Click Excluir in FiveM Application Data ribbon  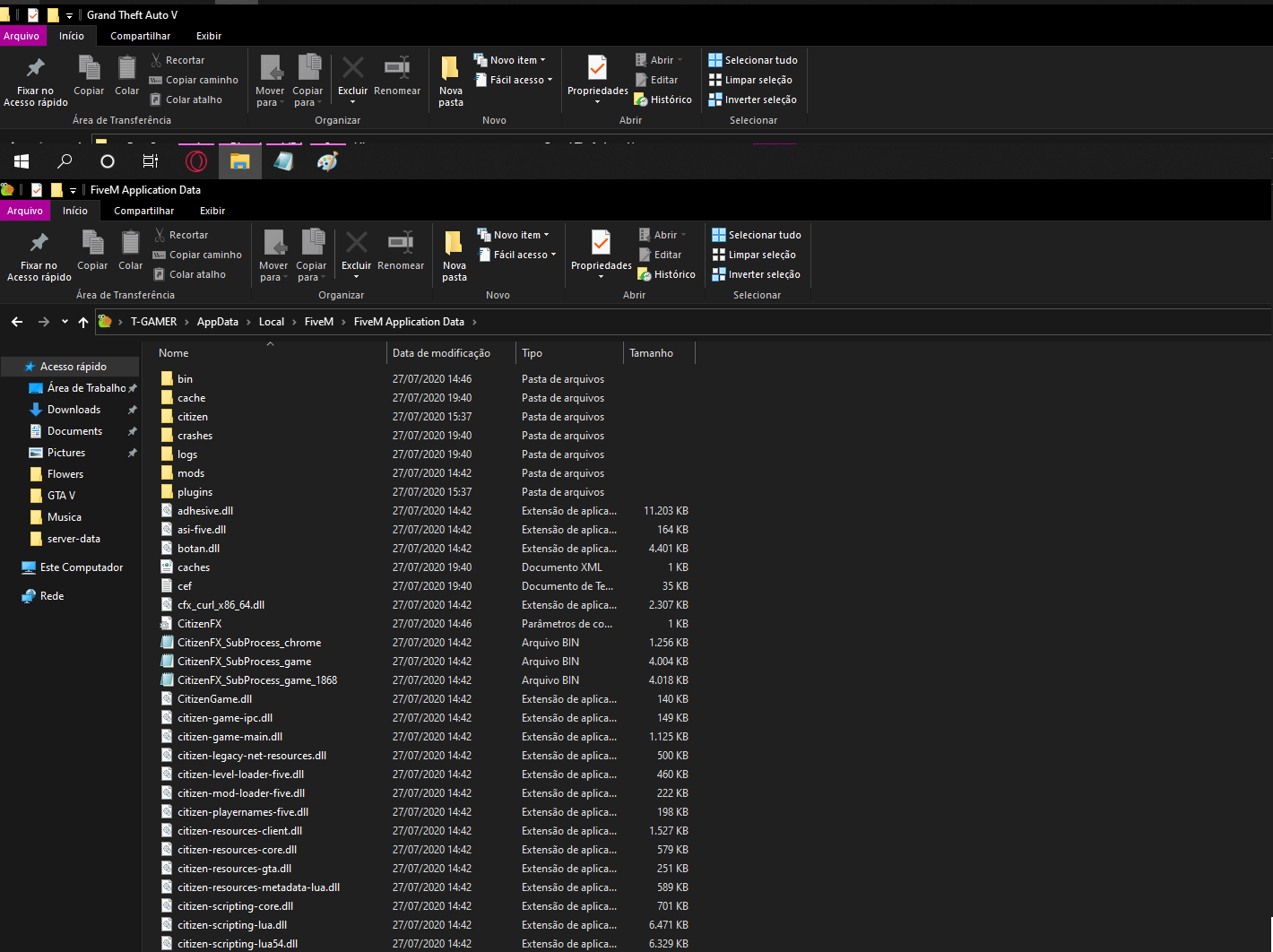point(356,255)
